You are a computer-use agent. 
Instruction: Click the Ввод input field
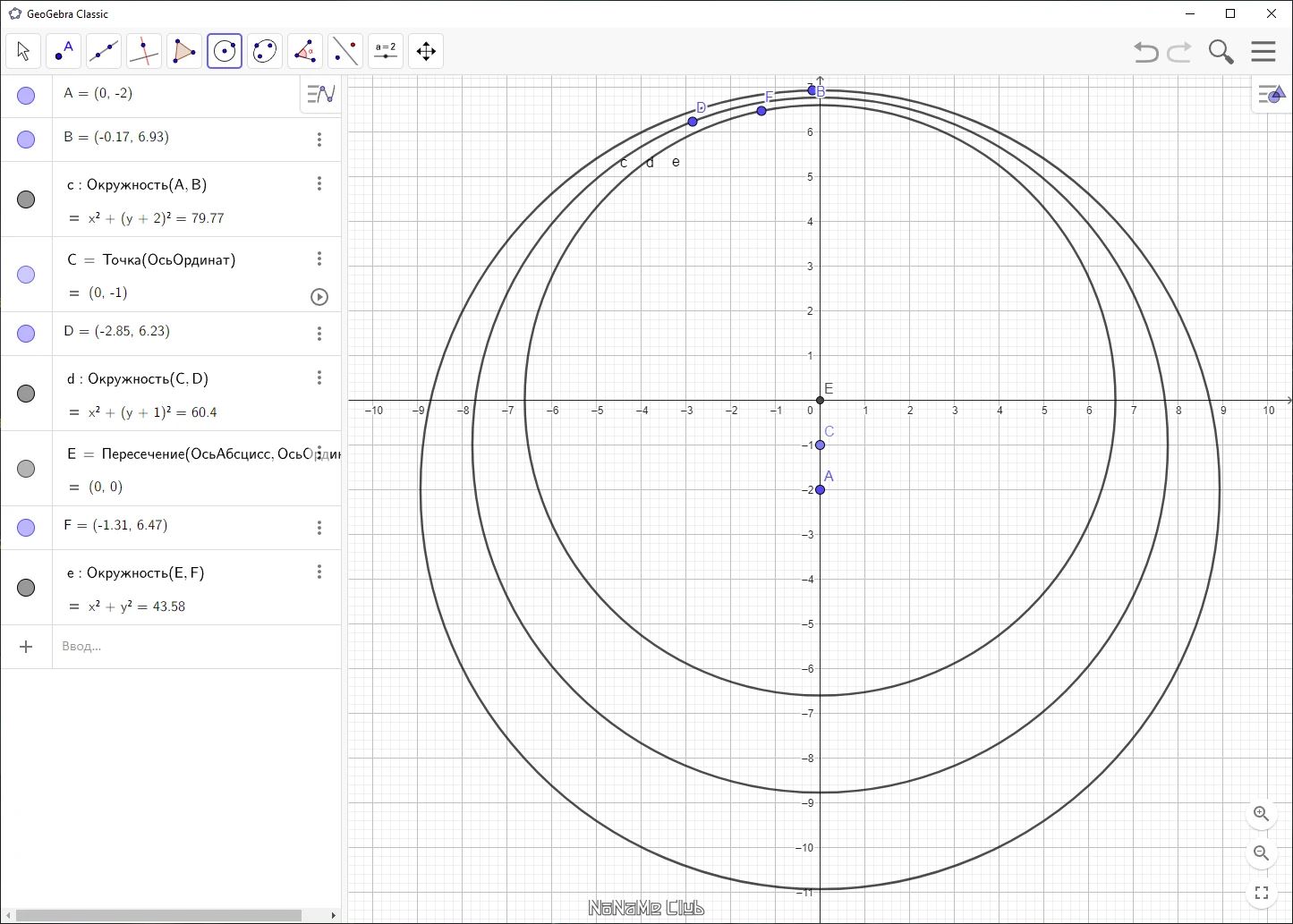[197, 647]
